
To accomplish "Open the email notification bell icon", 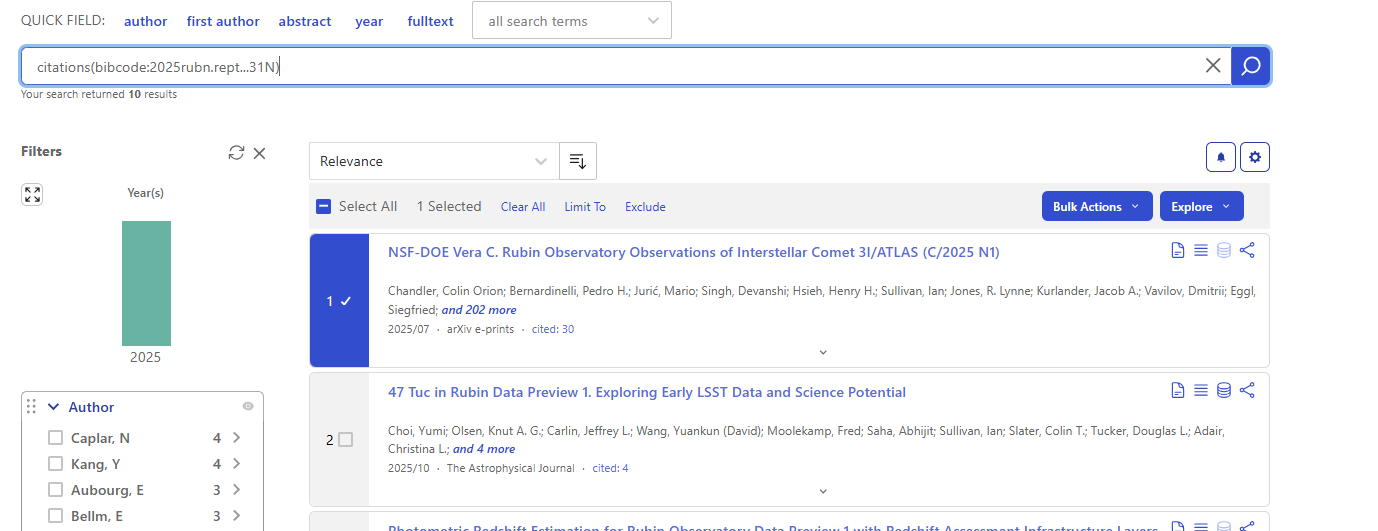I will click(1221, 157).
